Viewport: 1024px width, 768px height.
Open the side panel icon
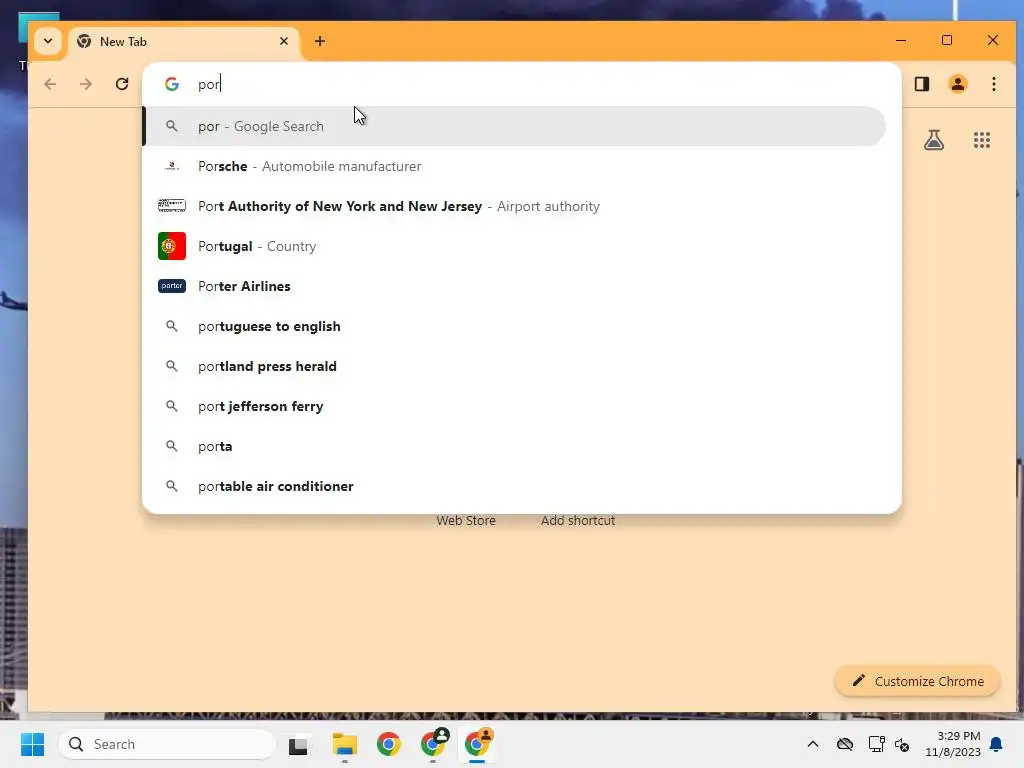pos(922,84)
